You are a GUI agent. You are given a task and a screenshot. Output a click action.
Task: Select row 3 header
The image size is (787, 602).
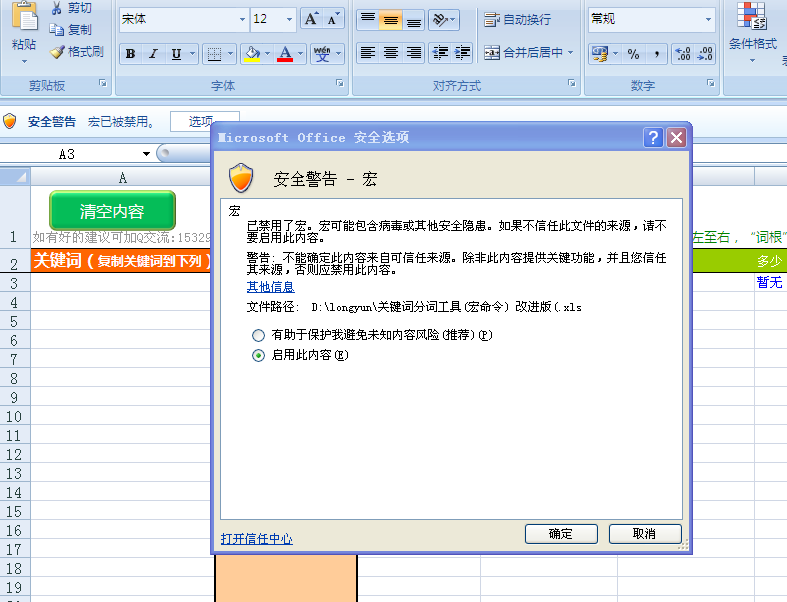pos(15,284)
